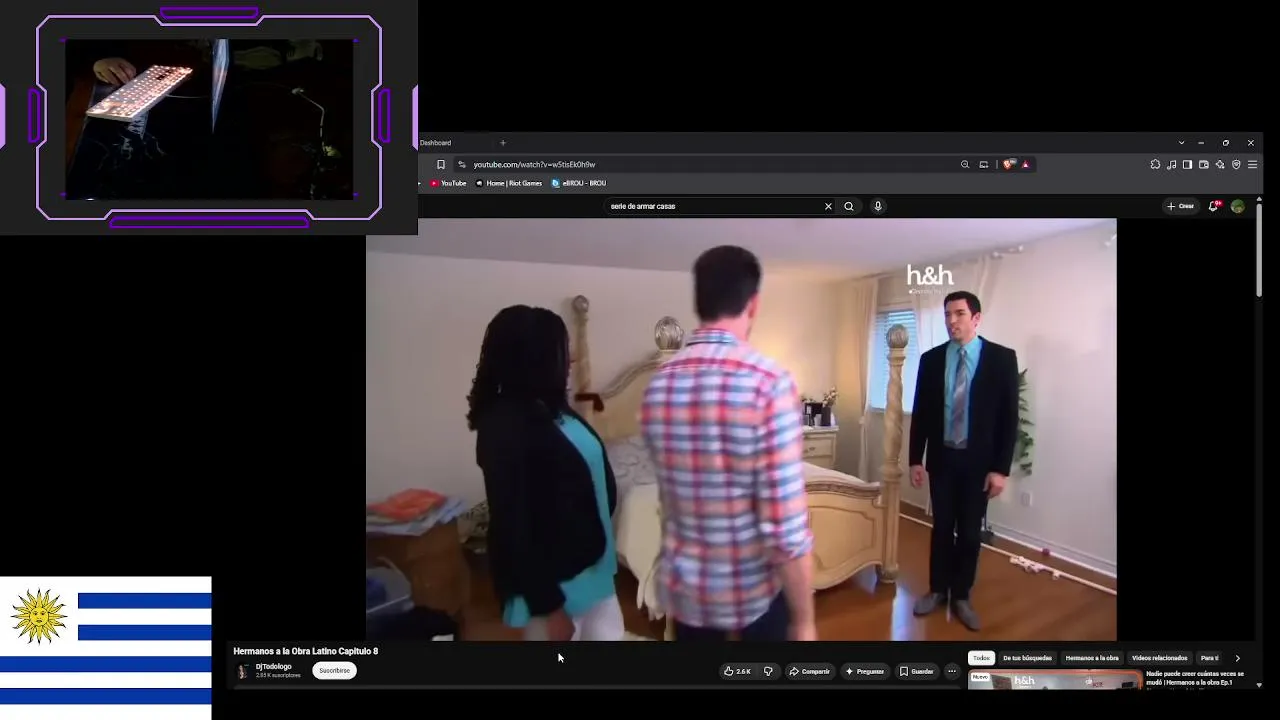Select the Todos filter chip

point(981,659)
